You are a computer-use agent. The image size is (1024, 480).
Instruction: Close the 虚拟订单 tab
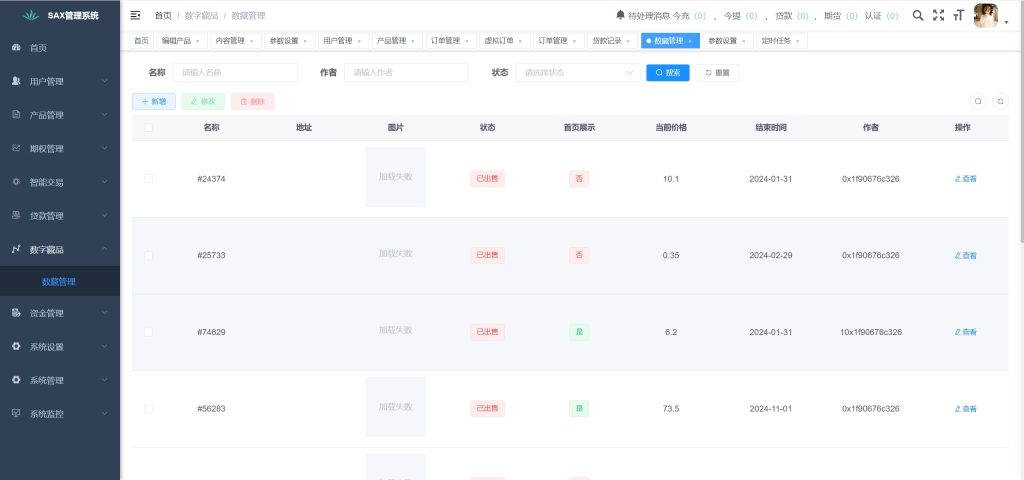[520, 41]
